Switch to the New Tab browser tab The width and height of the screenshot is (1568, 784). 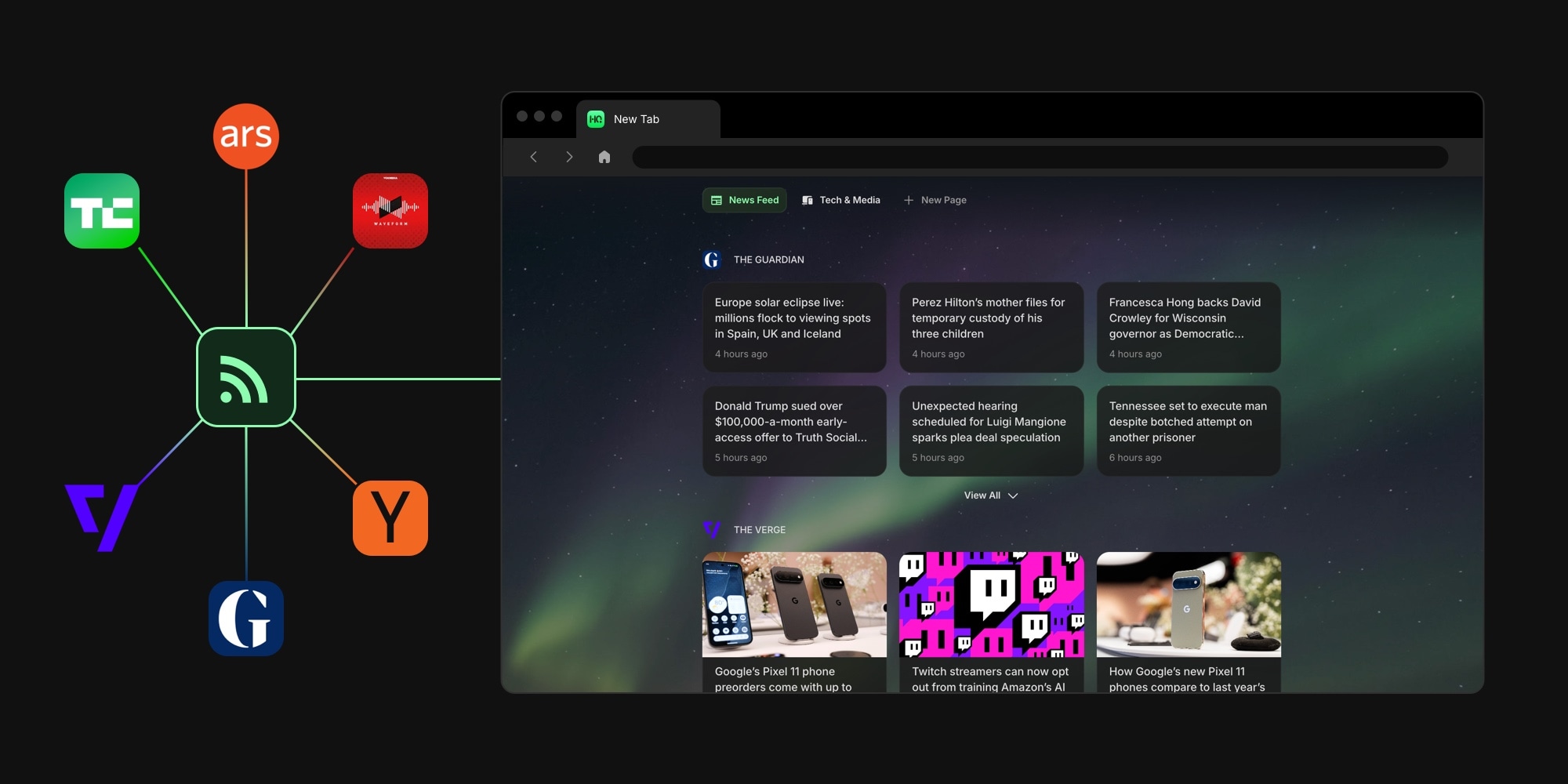[648, 119]
